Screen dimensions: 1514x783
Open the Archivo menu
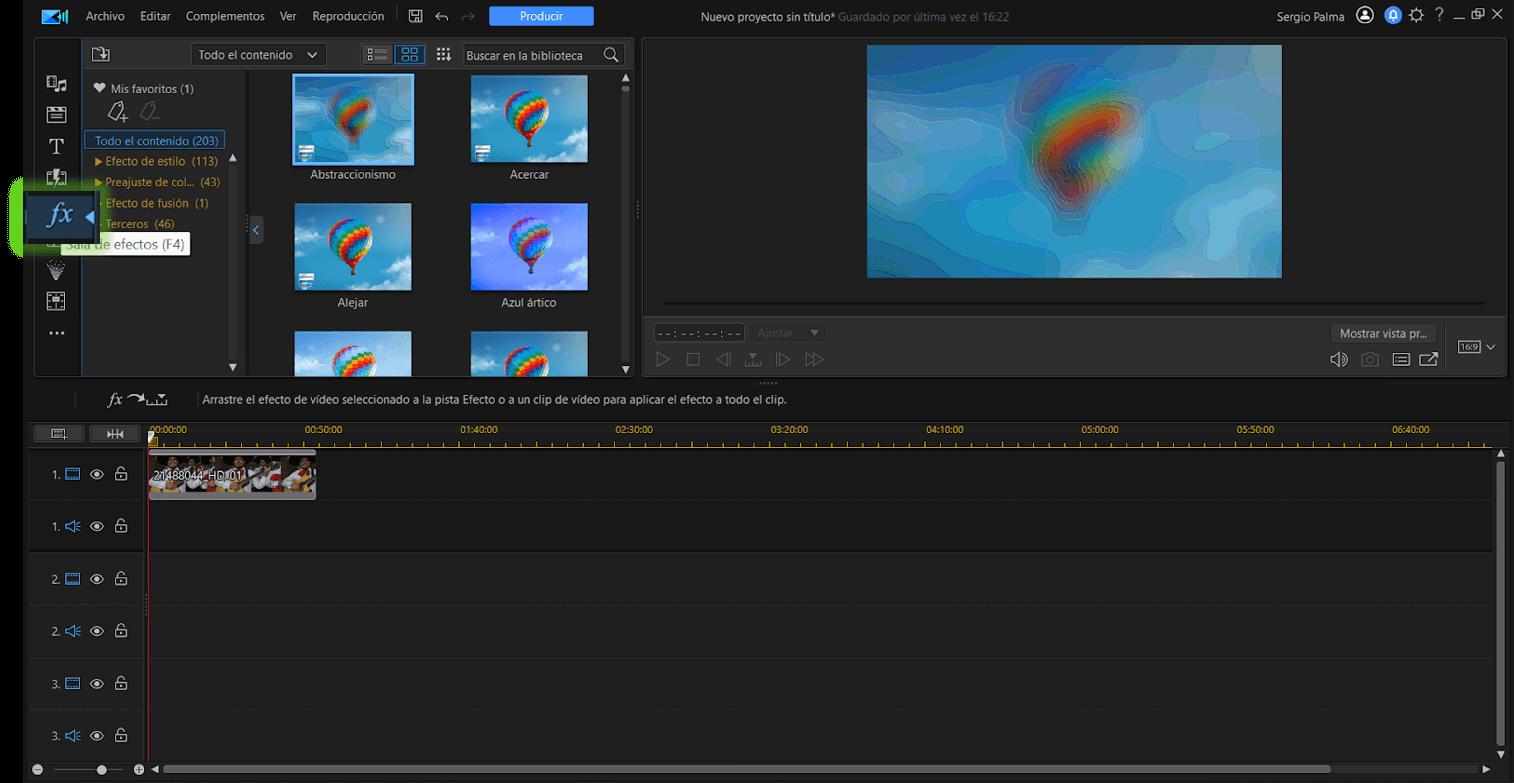[105, 16]
